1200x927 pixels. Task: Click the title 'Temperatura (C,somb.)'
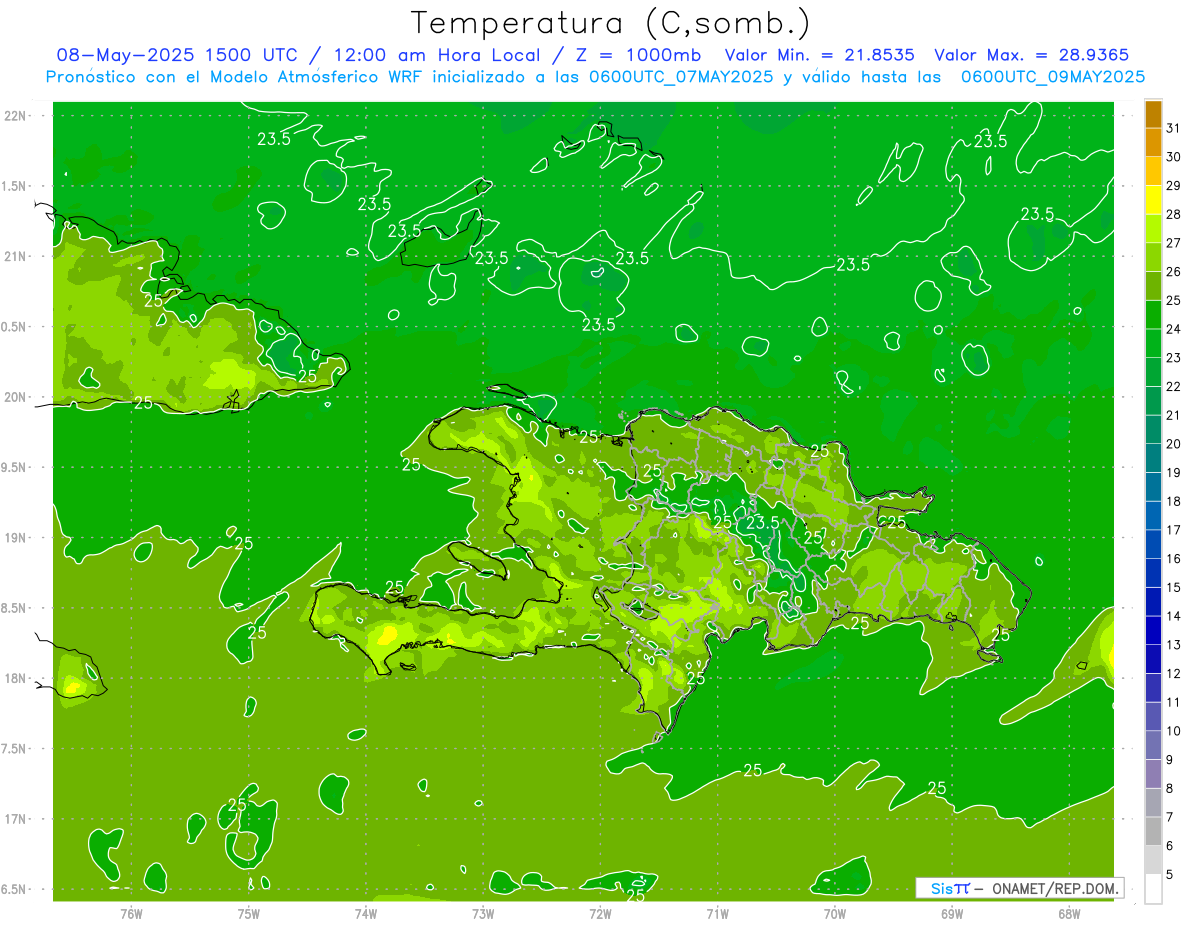tap(610, 23)
